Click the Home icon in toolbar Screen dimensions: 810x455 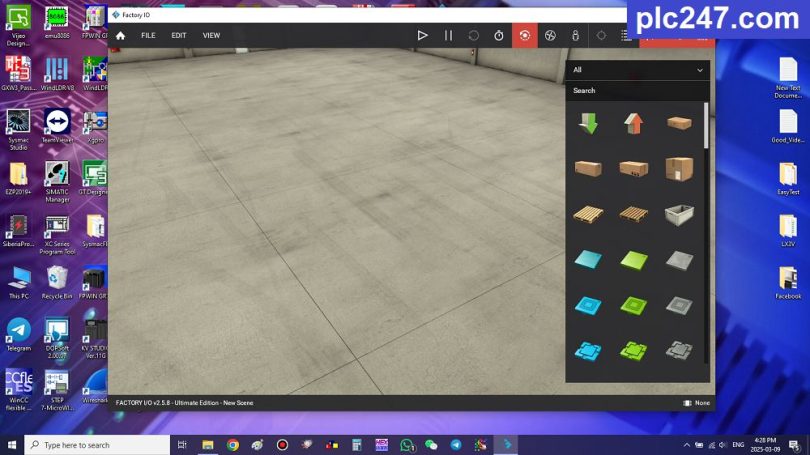(120, 35)
